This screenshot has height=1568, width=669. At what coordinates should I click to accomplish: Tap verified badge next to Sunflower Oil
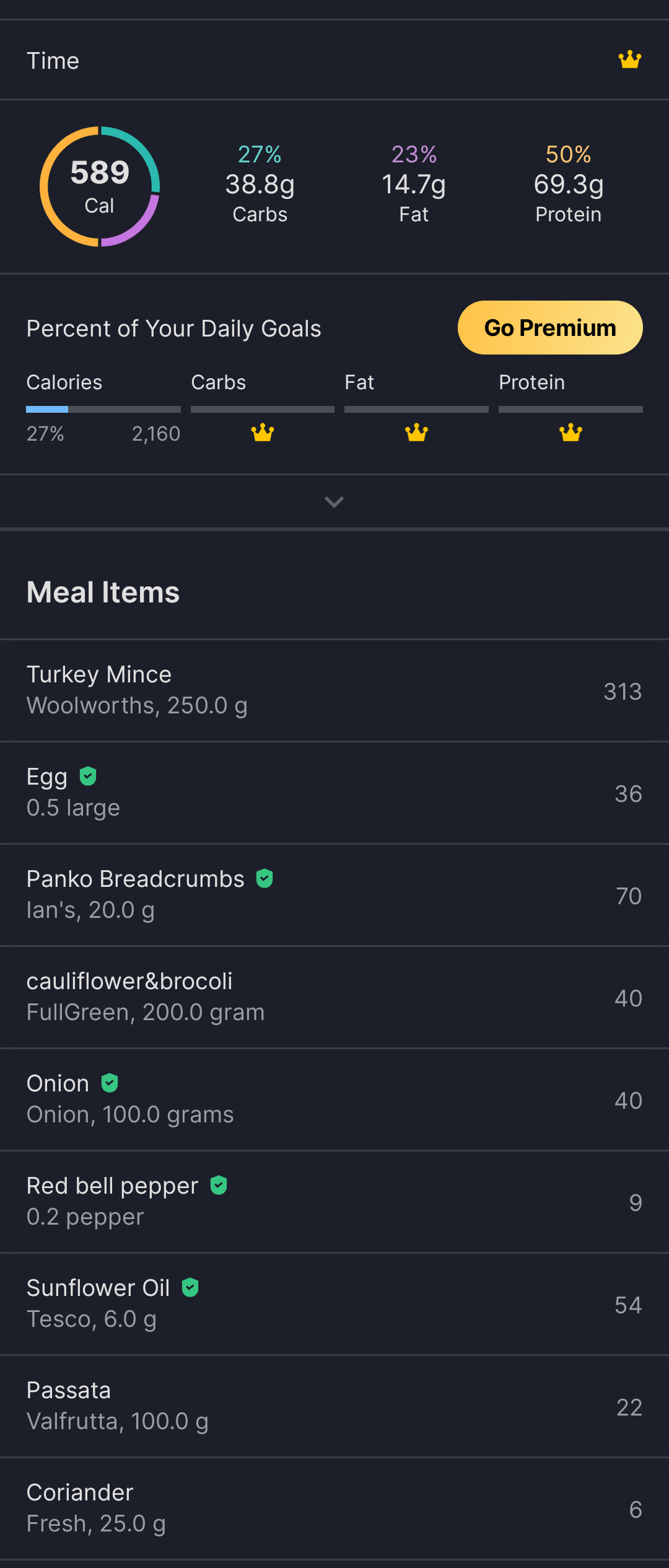tap(190, 1287)
